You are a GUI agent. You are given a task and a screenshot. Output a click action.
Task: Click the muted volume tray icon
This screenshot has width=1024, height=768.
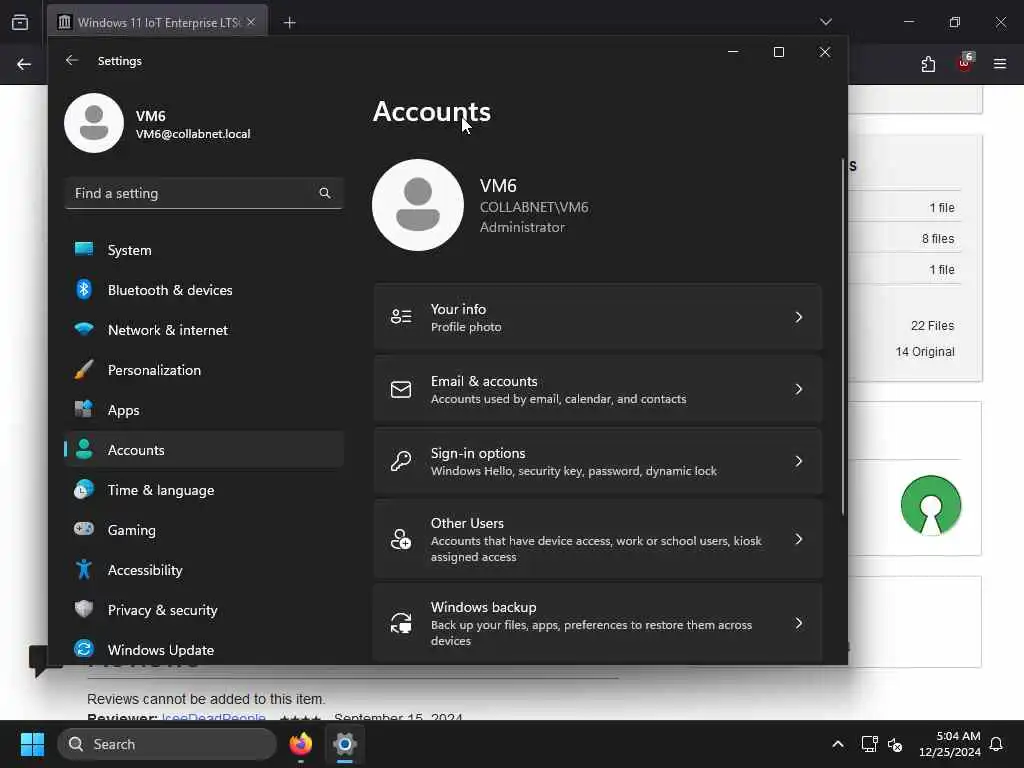pyautogui.click(x=895, y=744)
